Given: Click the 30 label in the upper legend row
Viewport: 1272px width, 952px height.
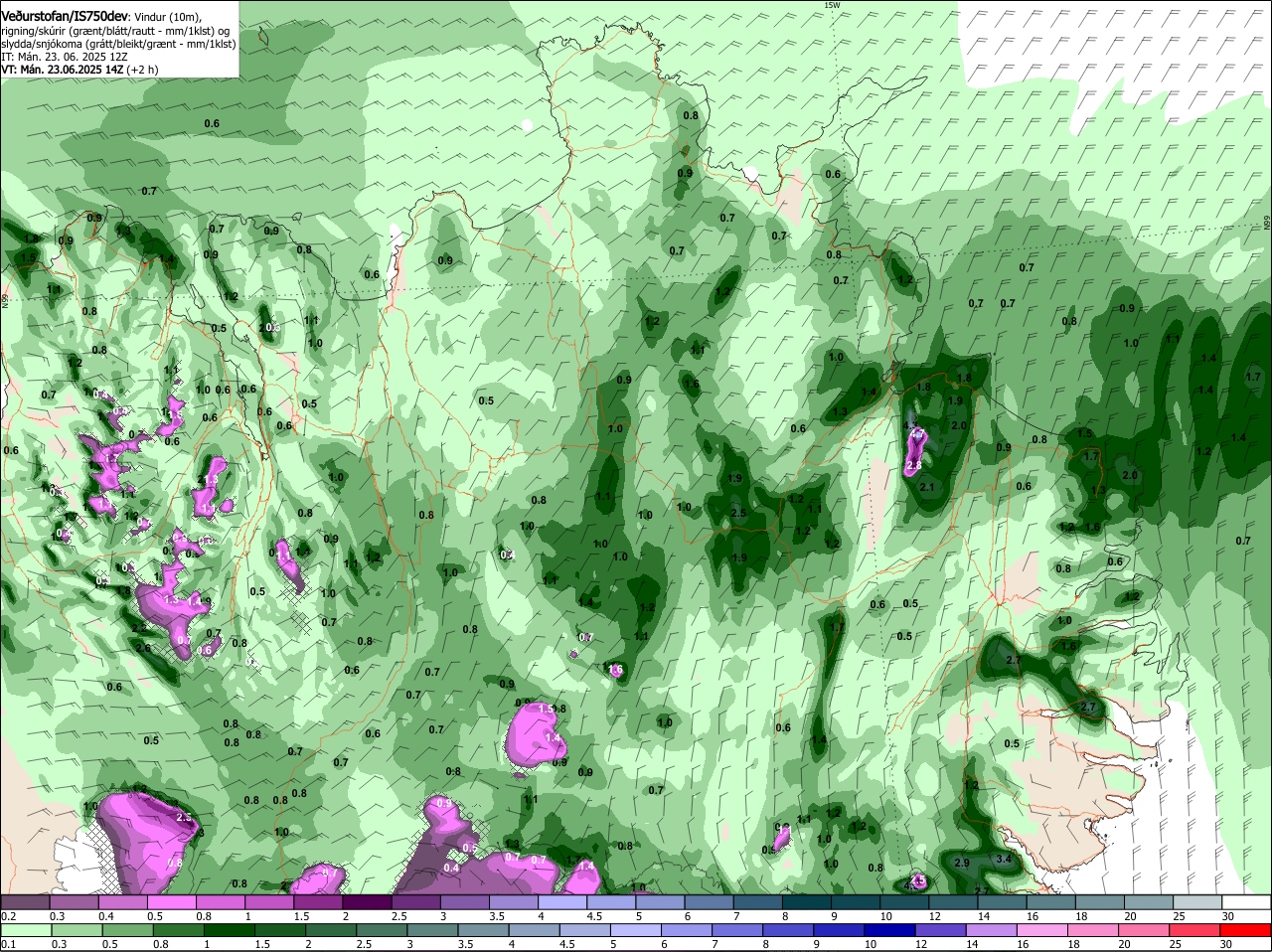Looking at the screenshot, I should click(x=1226, y=916).
